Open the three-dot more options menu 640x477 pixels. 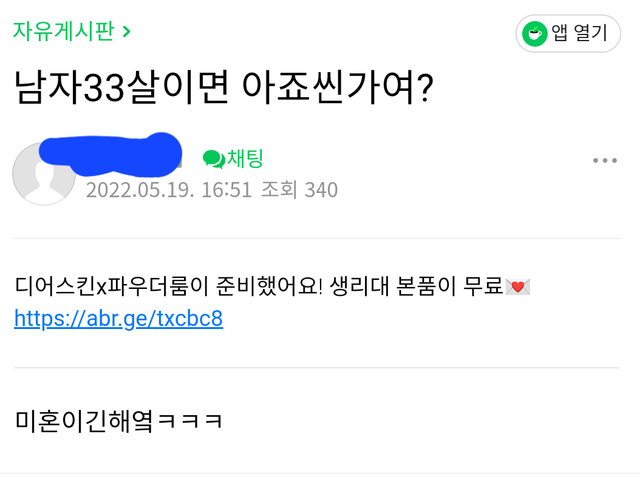tap(605, 160)
